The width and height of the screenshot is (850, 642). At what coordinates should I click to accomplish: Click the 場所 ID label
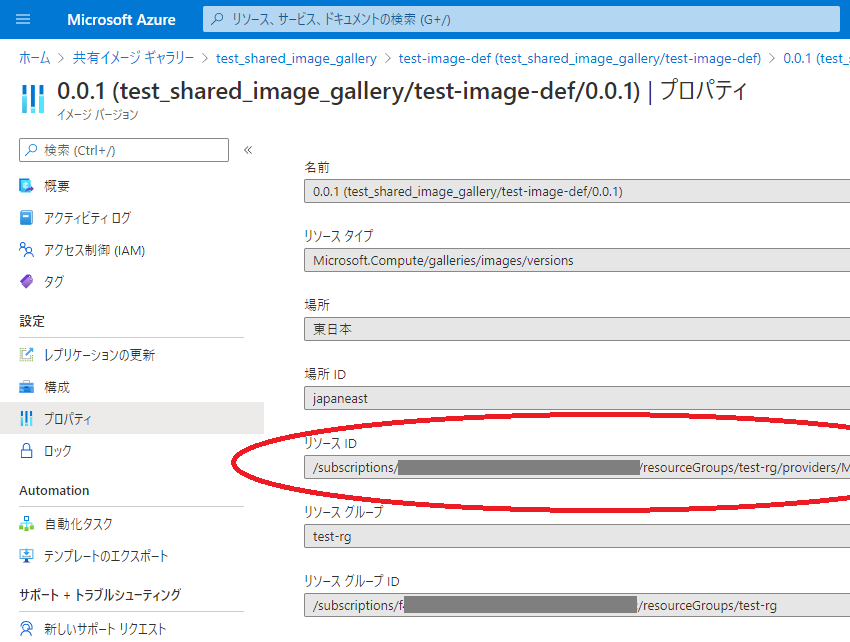325,374
